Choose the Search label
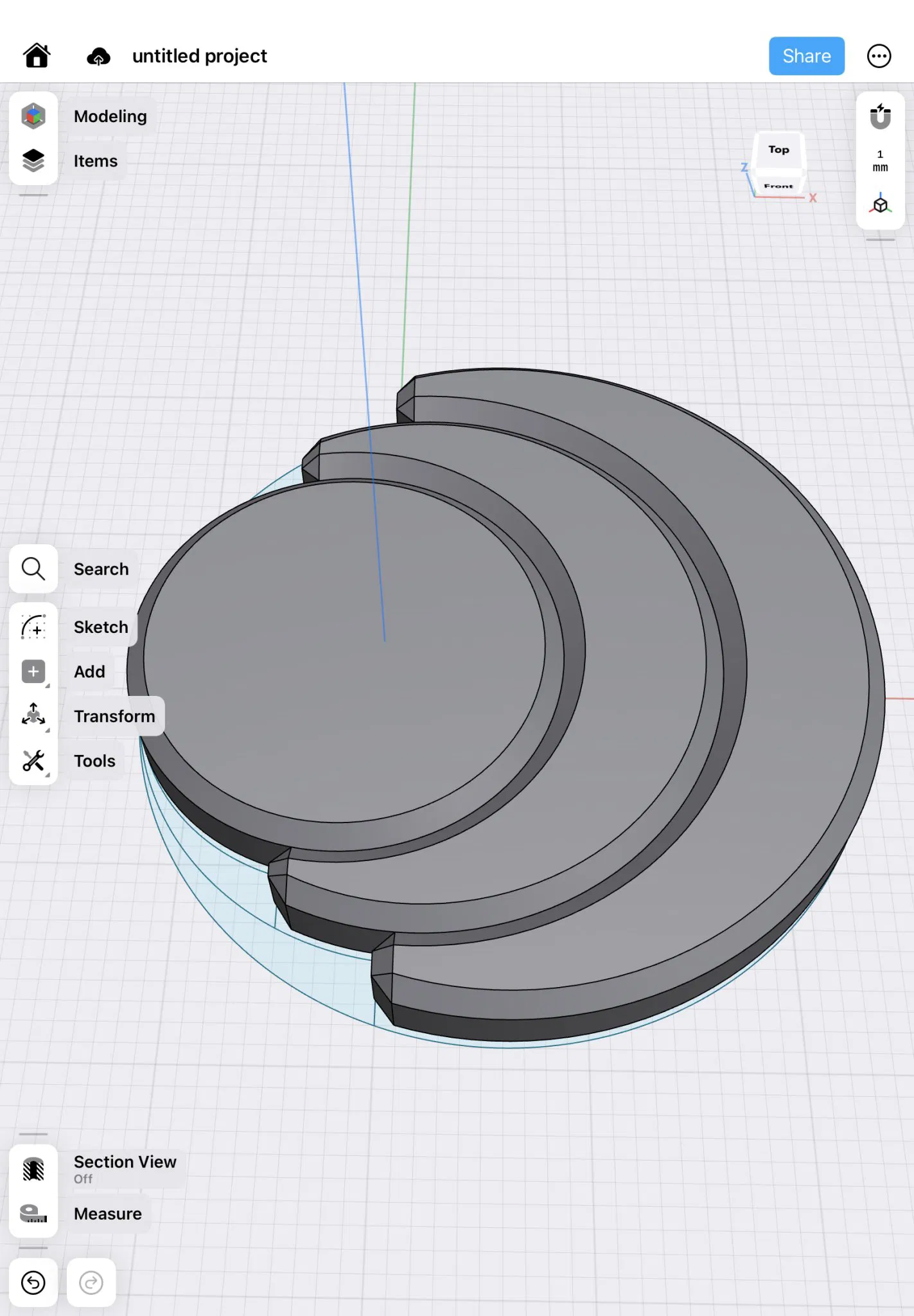The image size is (914, 1316). [x=101, y=569]
